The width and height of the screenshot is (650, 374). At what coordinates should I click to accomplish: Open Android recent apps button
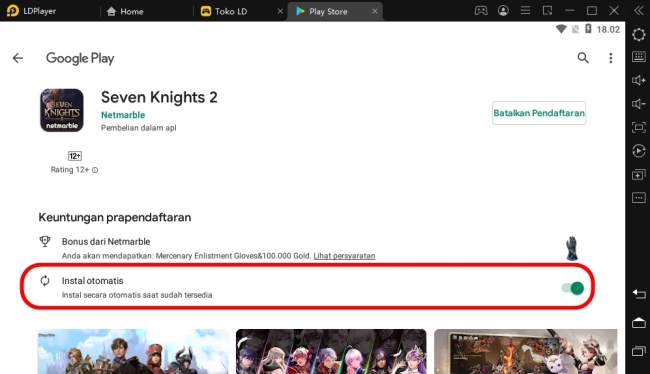(638, 351)
